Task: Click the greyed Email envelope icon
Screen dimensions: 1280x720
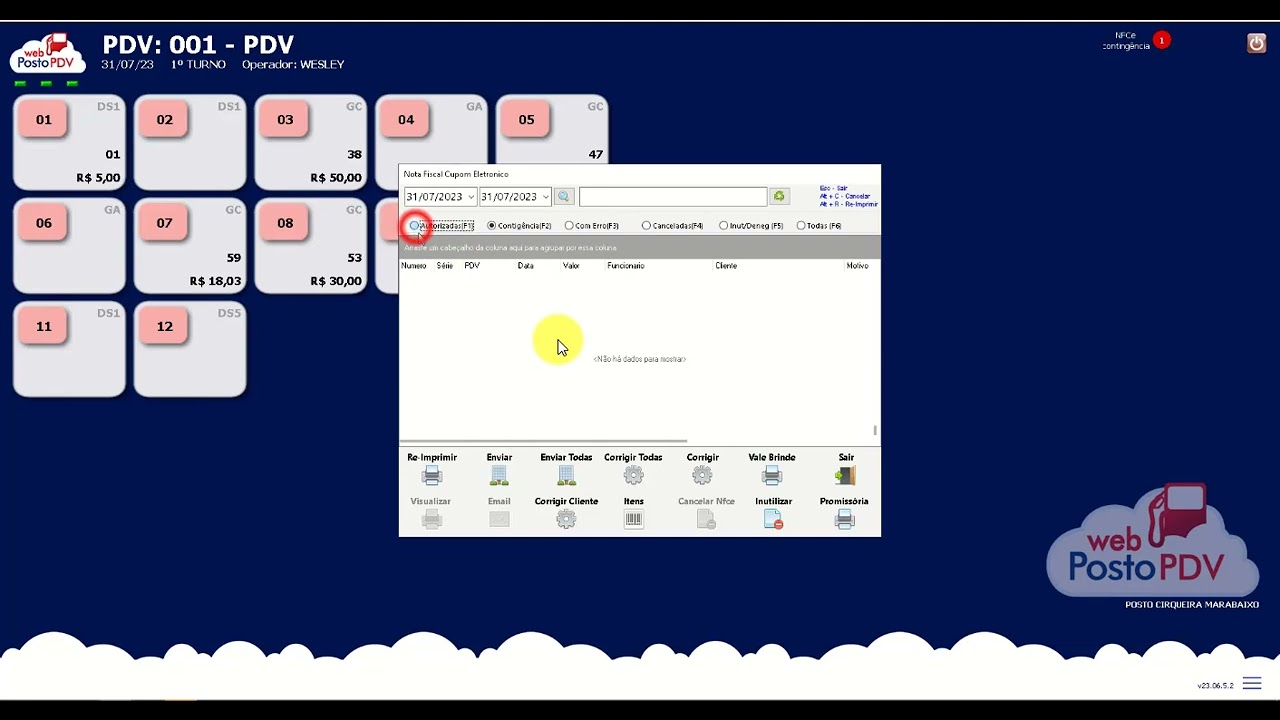Action: click(x=499, y=519)
